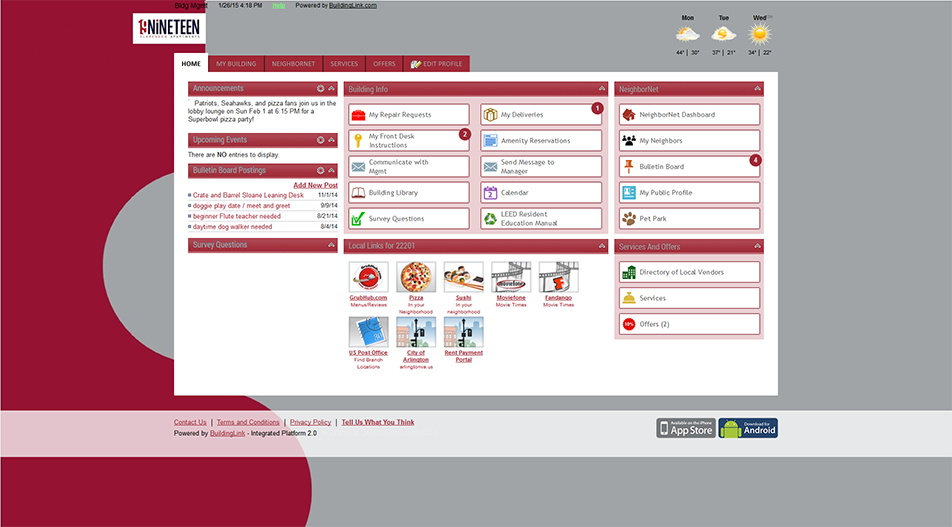Open the Calendar icon in Building Info
The image size is (952, 527).
point(490,193)
